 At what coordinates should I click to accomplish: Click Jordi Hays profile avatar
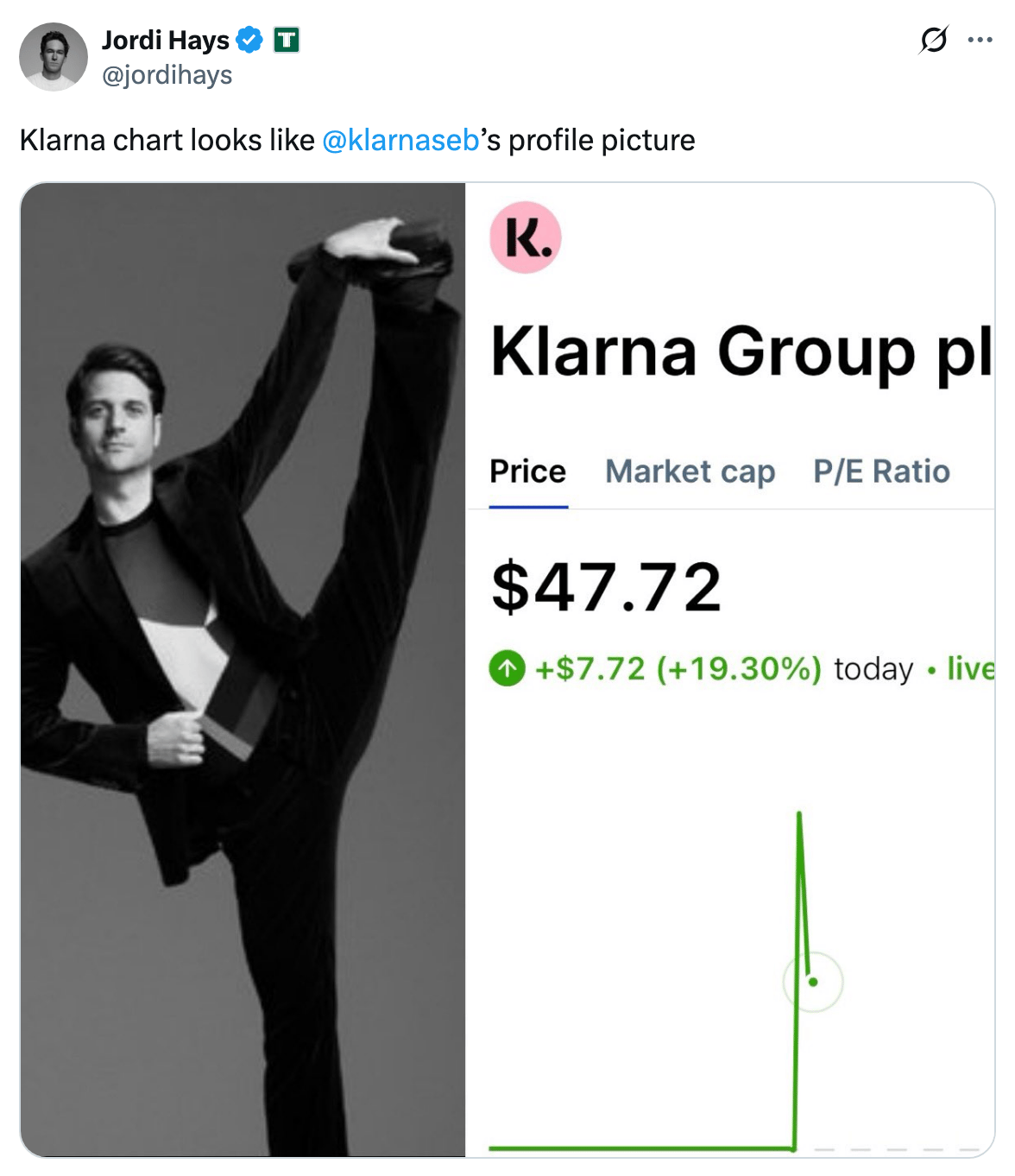(x=54, y=57)
